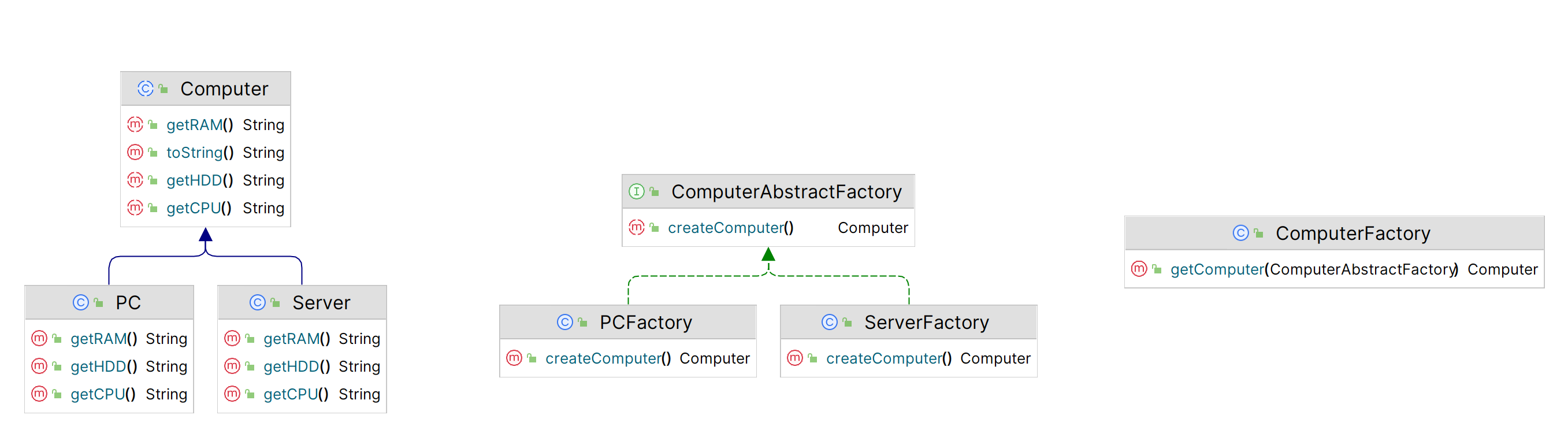Click the method icon beside toString() in Computer
The width and height of the screenshot is (1568, 437).
point(135,152)
